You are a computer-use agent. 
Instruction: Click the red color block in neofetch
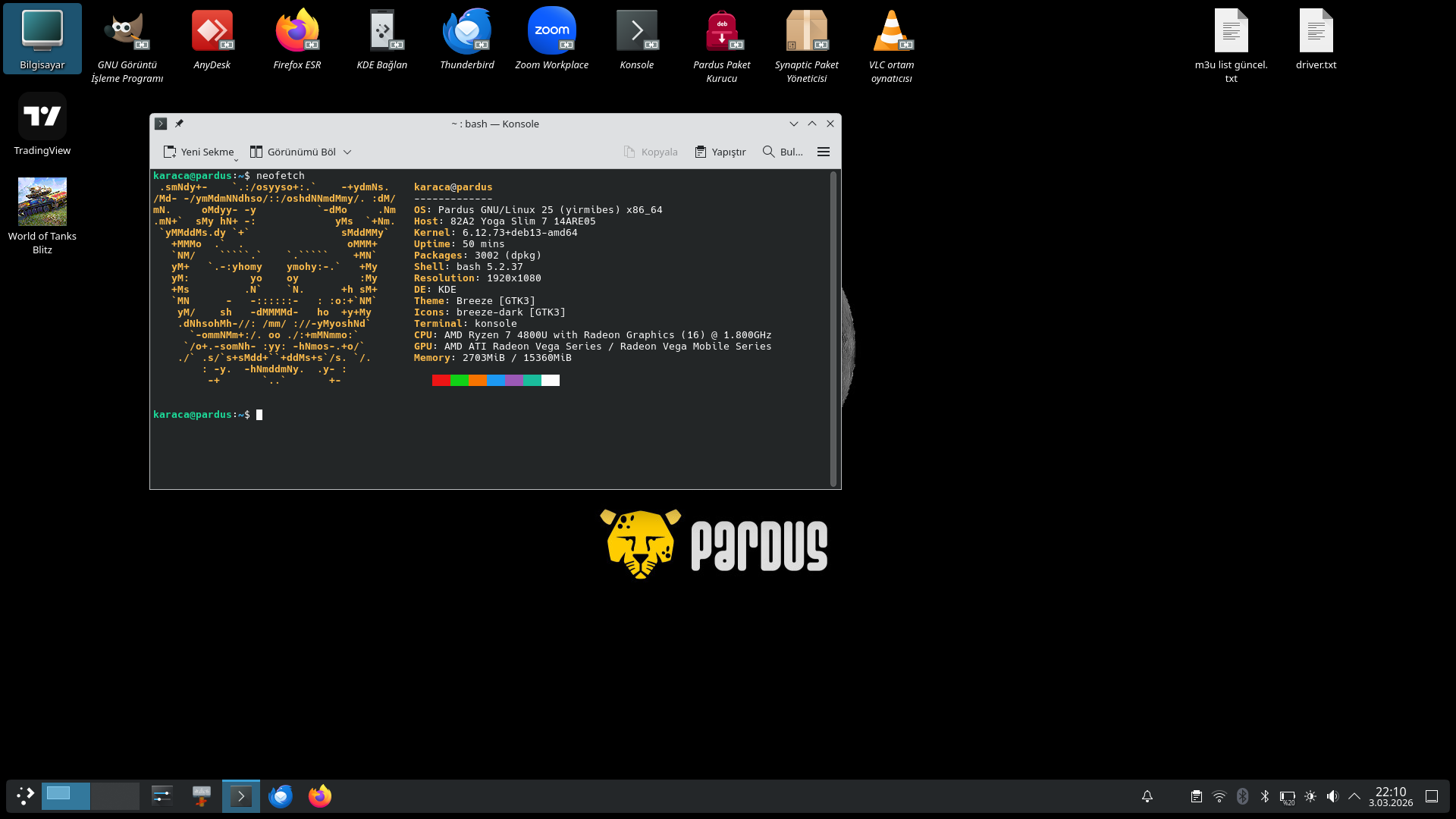click(441, 381)
